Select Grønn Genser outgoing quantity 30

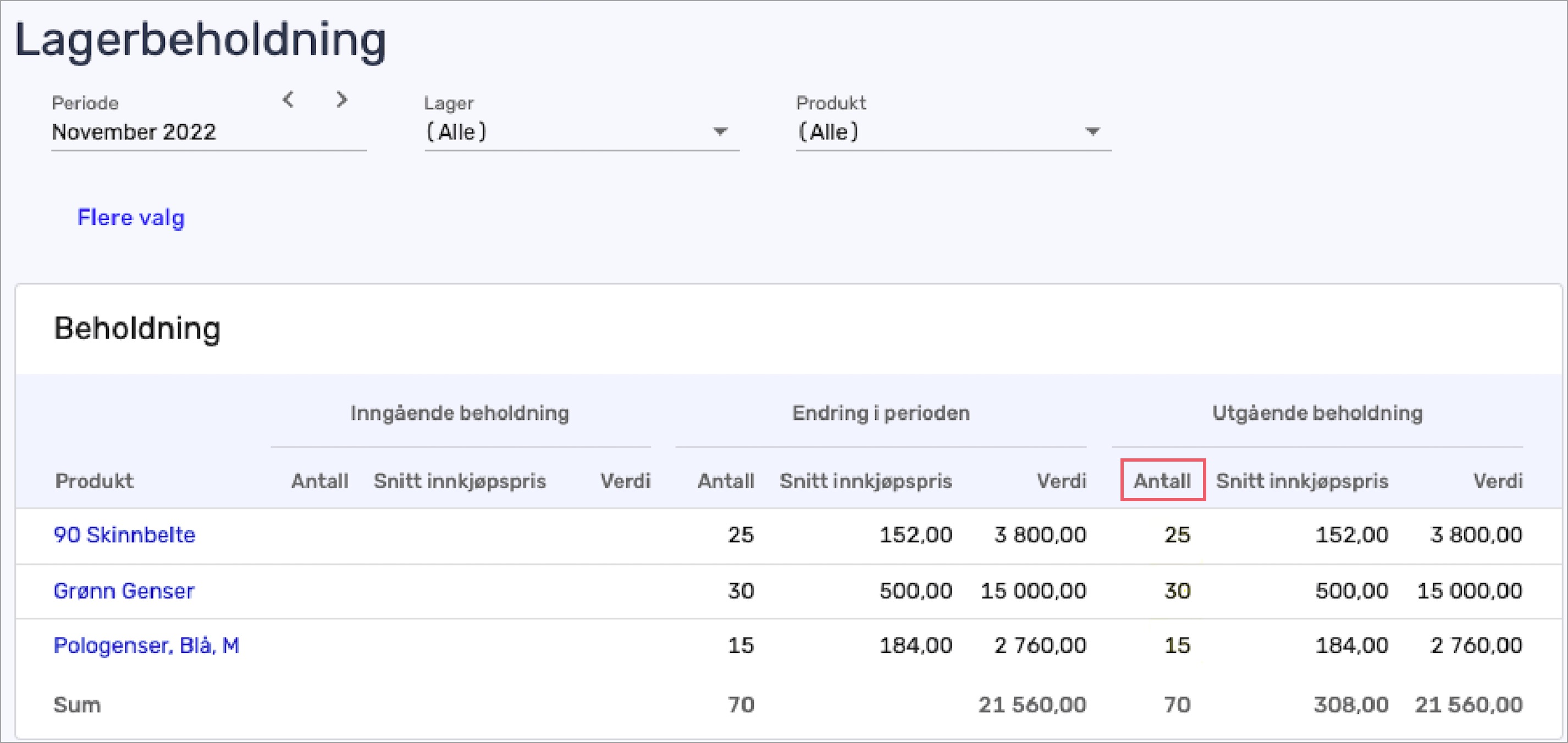coord(1177,591)
